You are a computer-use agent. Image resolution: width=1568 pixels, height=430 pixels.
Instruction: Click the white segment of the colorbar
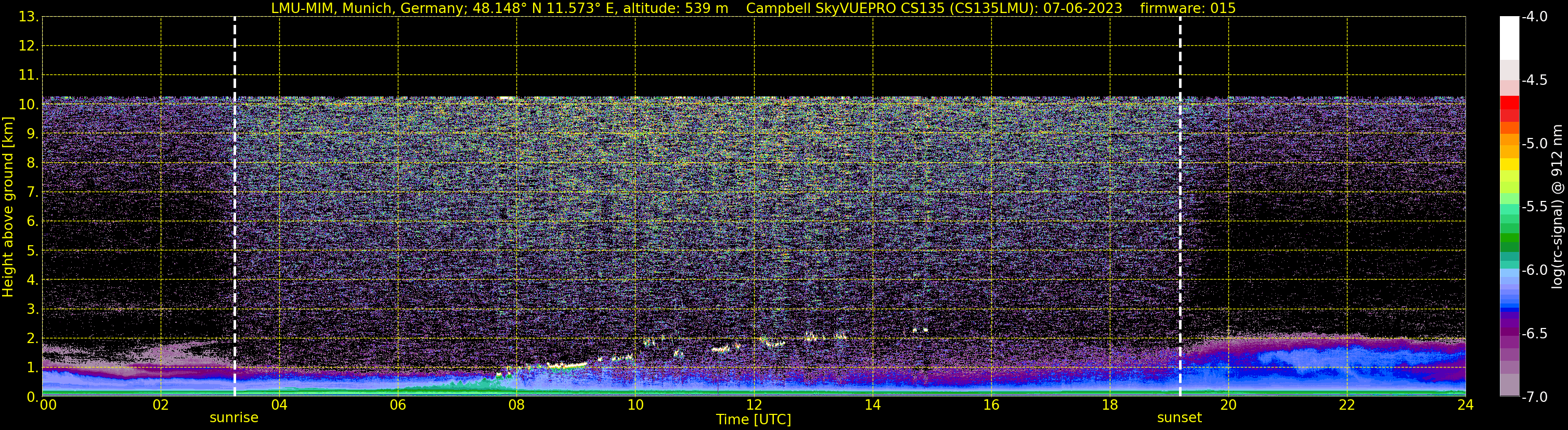click(x=1509, y=38)
